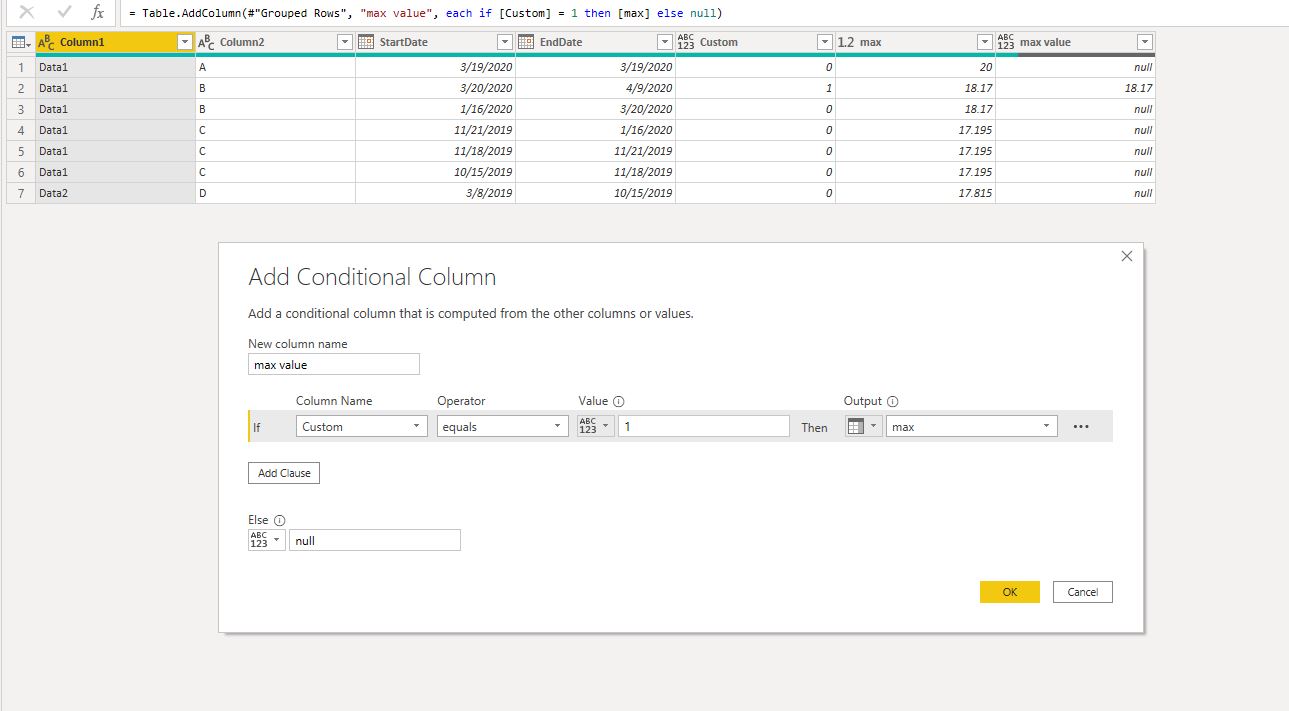Select the StartDate column header
Screen dimensions: 1289x711
click(x=435, y=42)
